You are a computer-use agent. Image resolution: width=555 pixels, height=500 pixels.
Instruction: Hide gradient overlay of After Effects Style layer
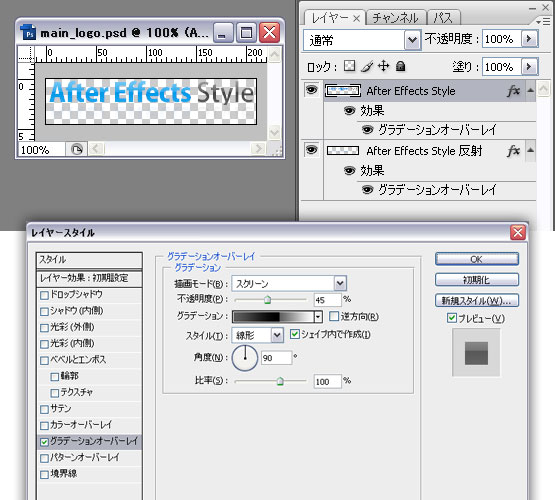pyautogui.click(x=368, y=130)
